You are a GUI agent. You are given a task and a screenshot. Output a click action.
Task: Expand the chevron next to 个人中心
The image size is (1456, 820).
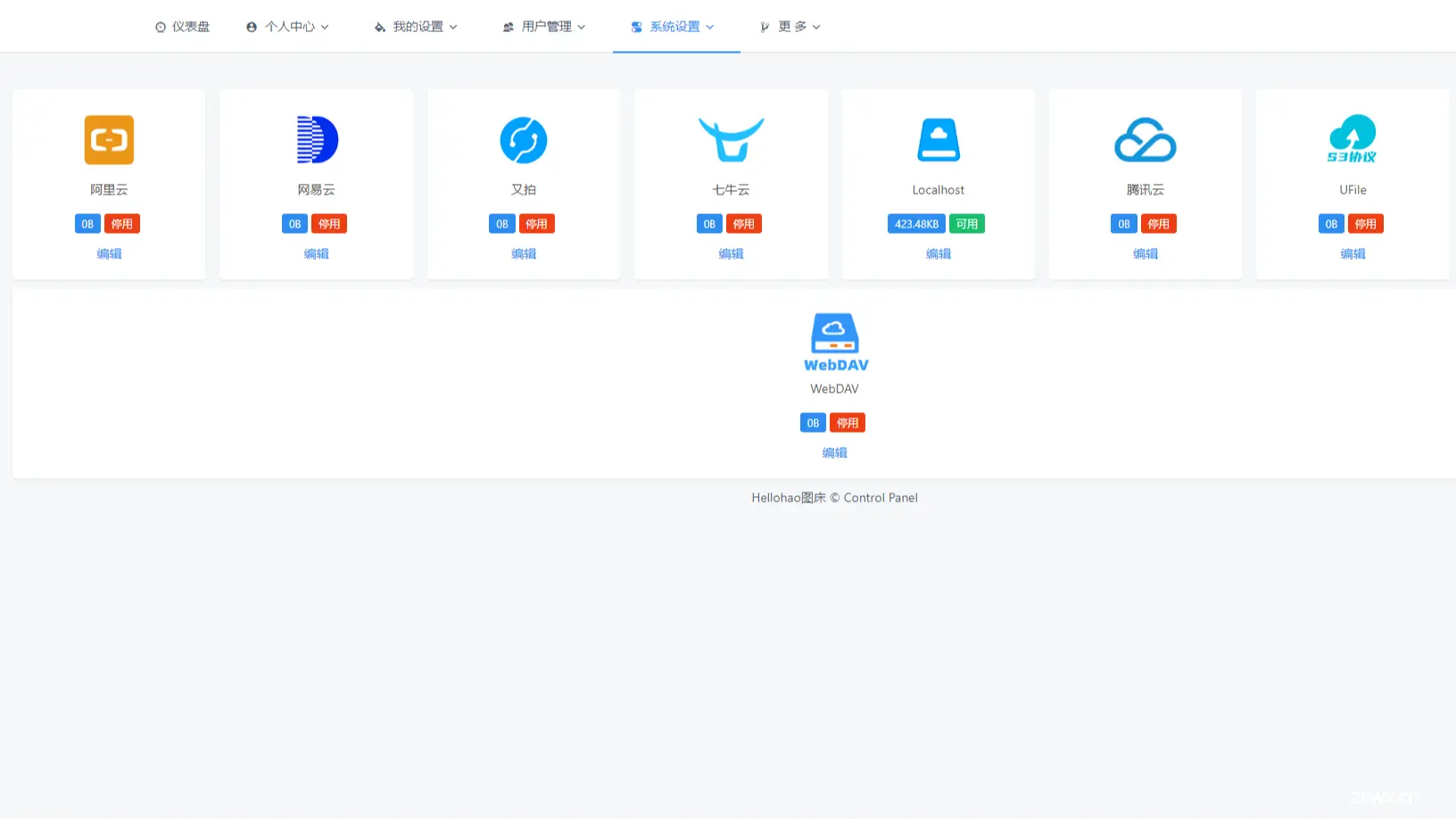pos(325,28)
